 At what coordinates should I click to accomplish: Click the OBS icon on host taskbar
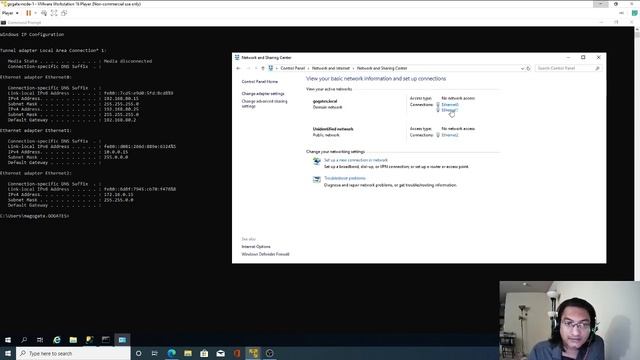[x=269, y=353]
